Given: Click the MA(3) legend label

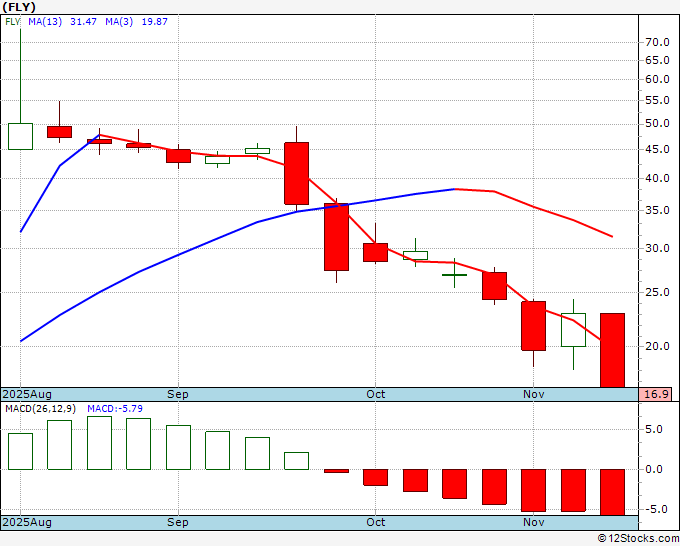Looking at the screenshot, I should click(x=119, y=22).
